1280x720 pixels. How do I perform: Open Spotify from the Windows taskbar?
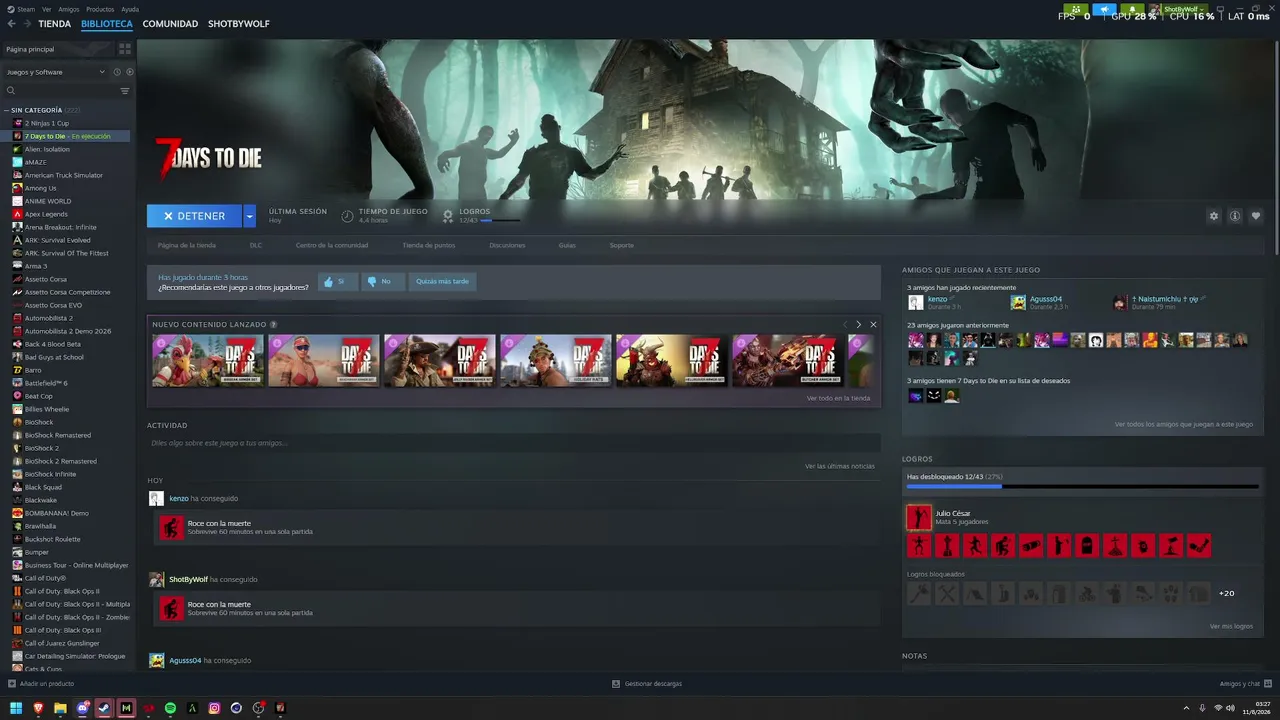pos(170,708)
